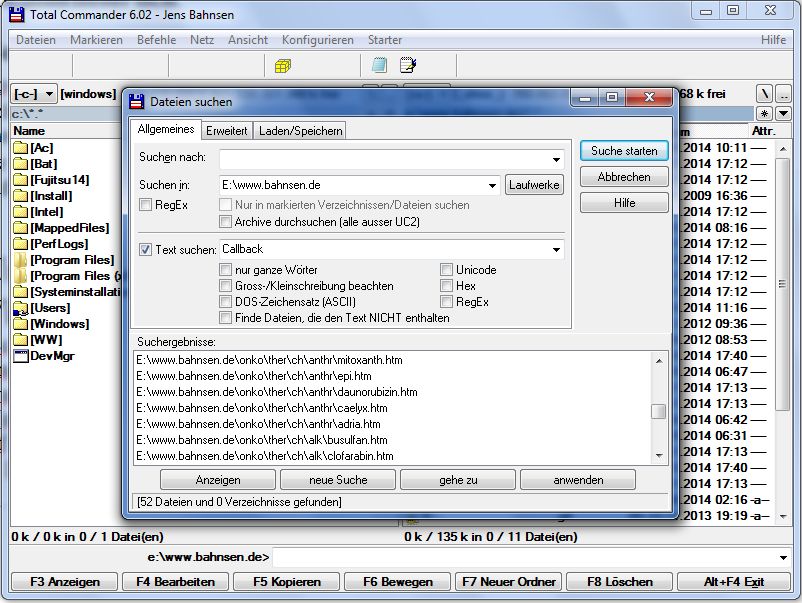Open the Konfigurieren menu
Image resolution: width=802 pixels, height=603 pixels.
318,40
